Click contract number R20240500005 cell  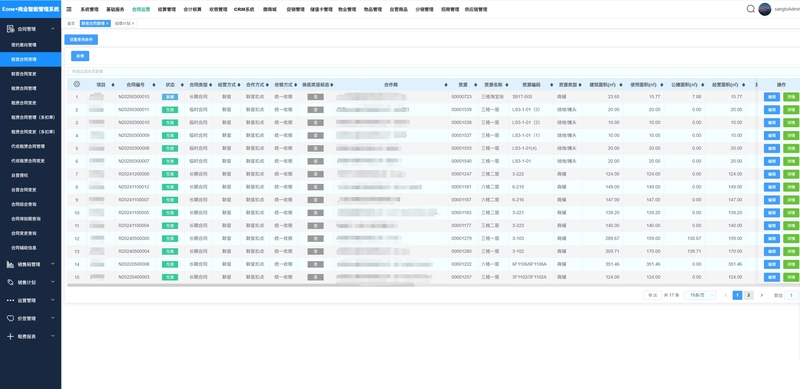coord(134,238)
